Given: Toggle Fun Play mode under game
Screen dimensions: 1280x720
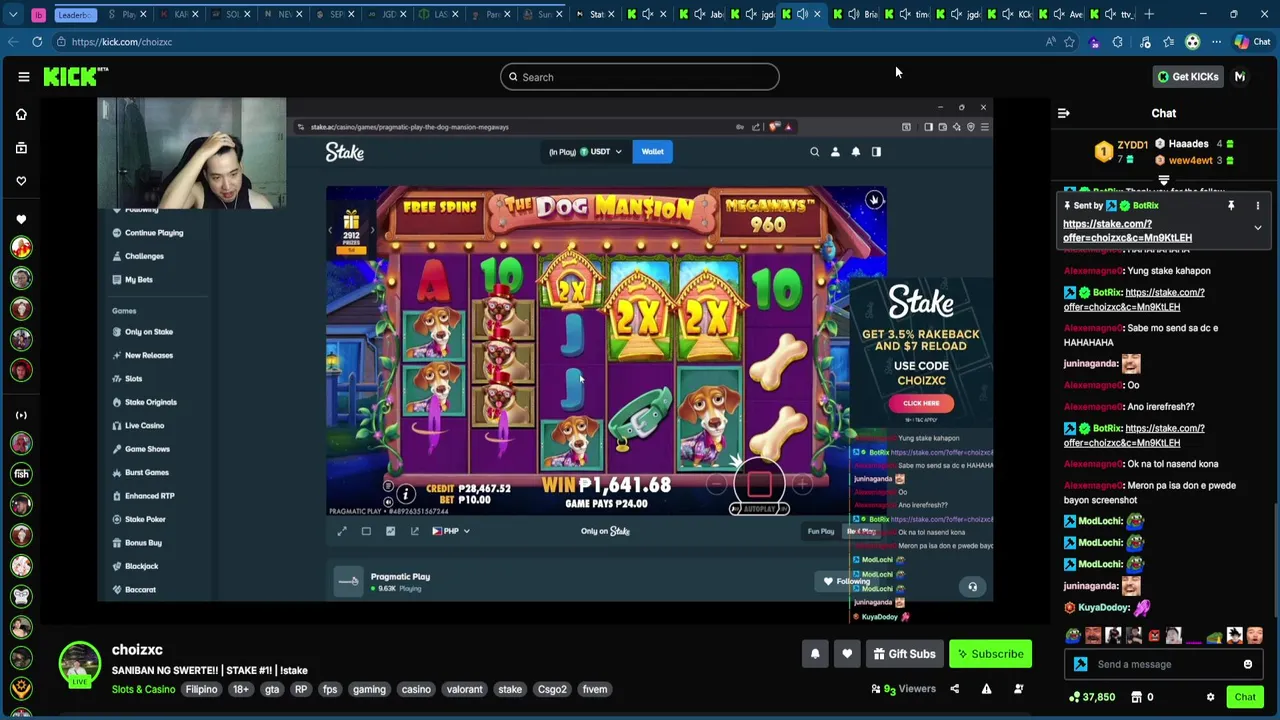Looking at the screenshot, I should pos(820,531).
